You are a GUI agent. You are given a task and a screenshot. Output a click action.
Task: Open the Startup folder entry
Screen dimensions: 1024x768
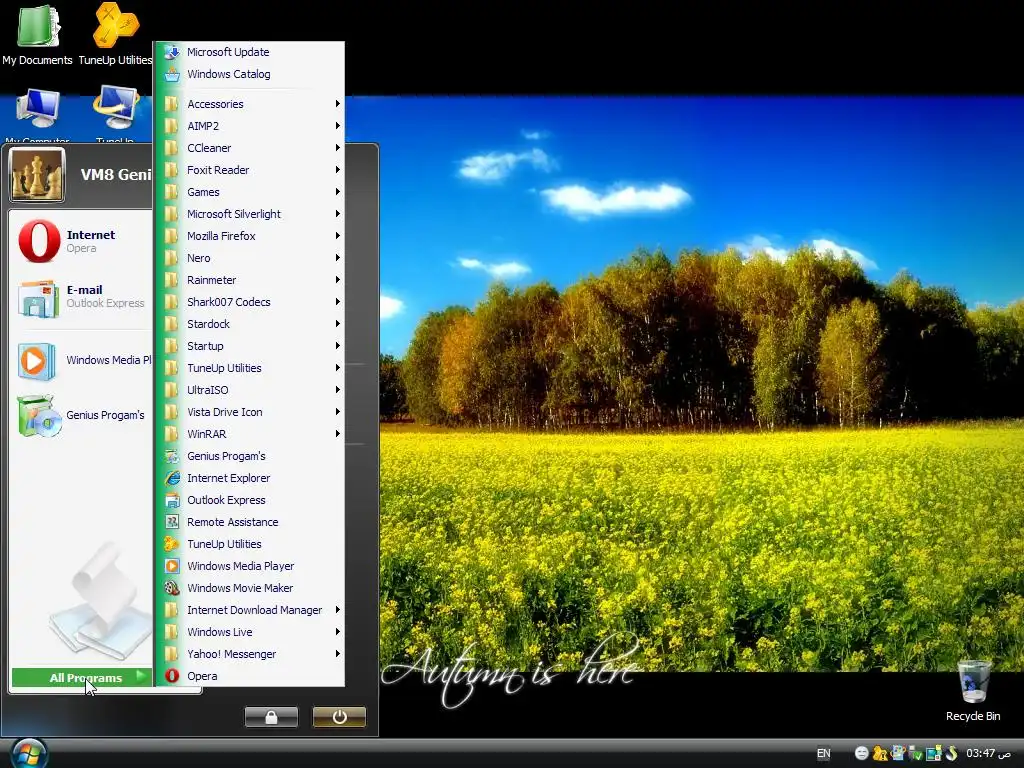[x=249, y=346]
